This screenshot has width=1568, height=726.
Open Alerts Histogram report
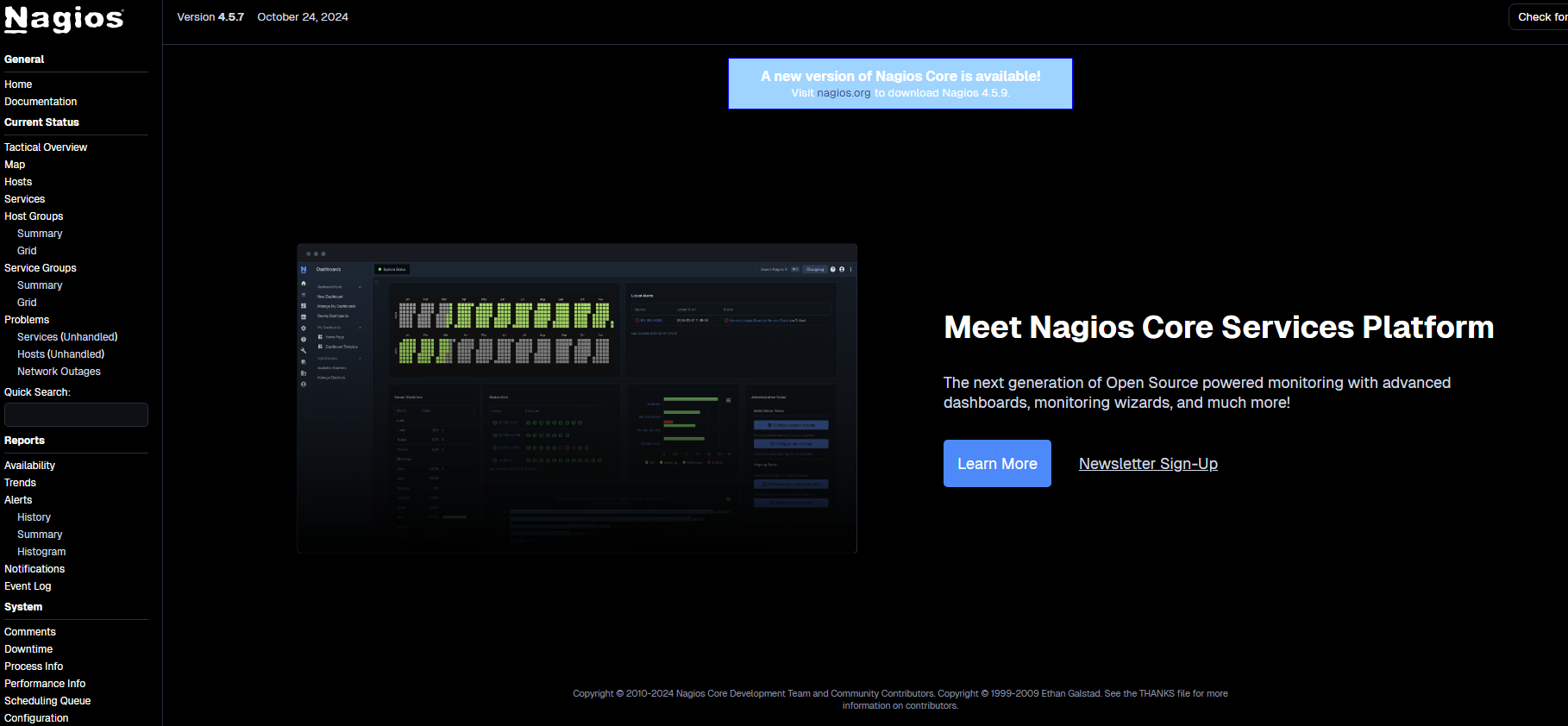pos(41,552)
